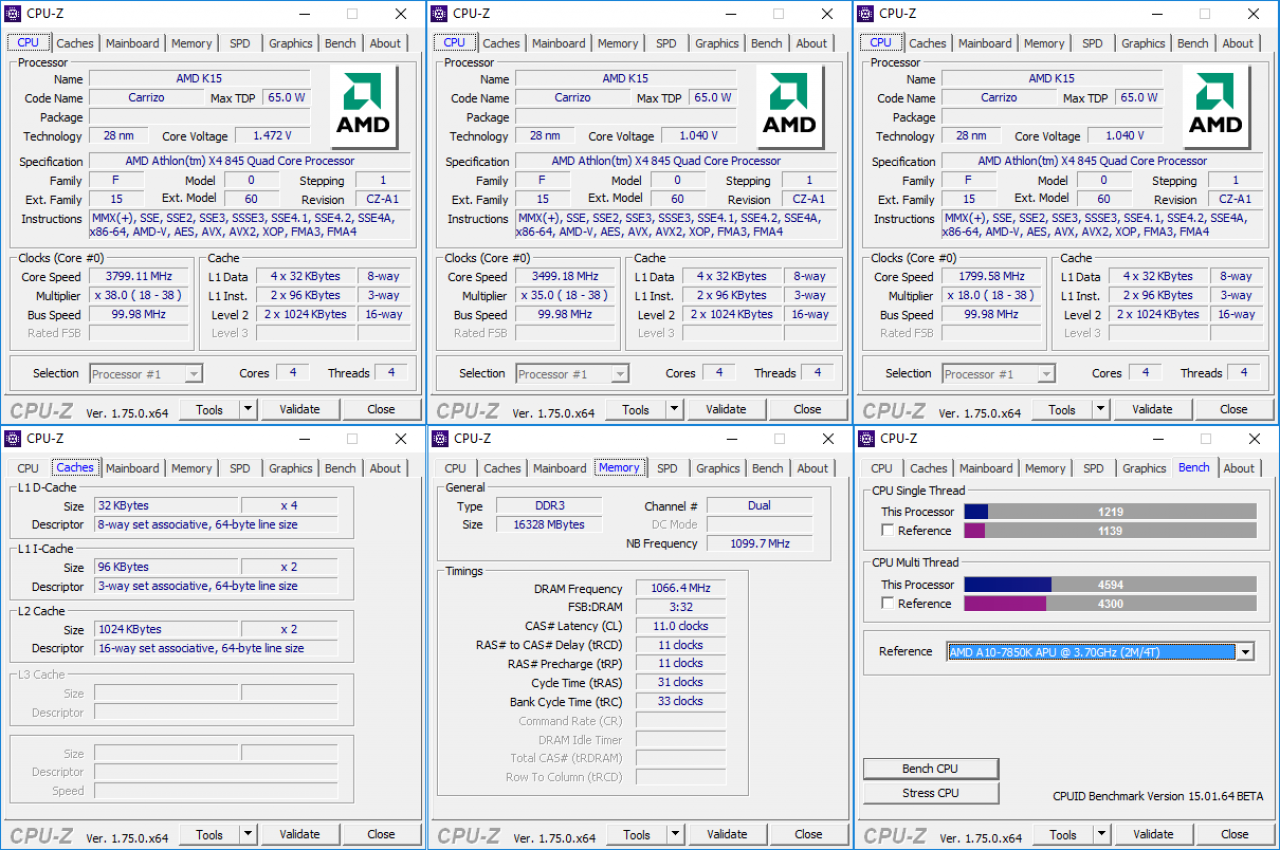Click single thread This Processor bar showing 1219
The width and height of the screenshot is (1280, 850).
coord(1110,512)
